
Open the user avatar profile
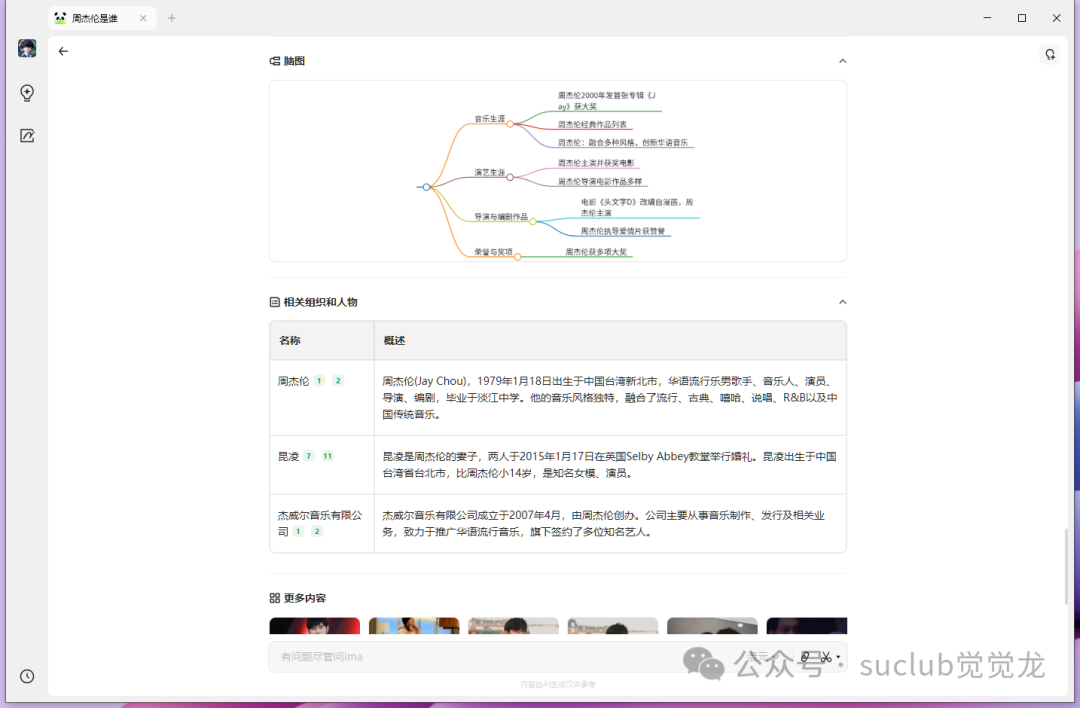pyautogui.click(x=27, y=48)
